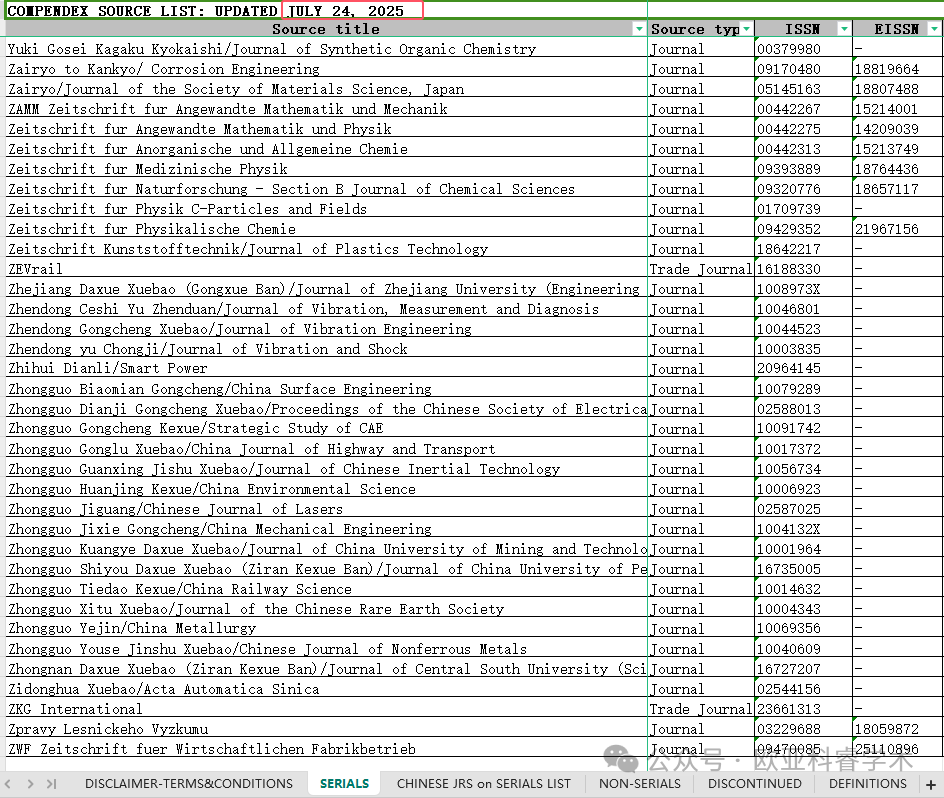Select the SERIALS sheet tab

(344, 784)
